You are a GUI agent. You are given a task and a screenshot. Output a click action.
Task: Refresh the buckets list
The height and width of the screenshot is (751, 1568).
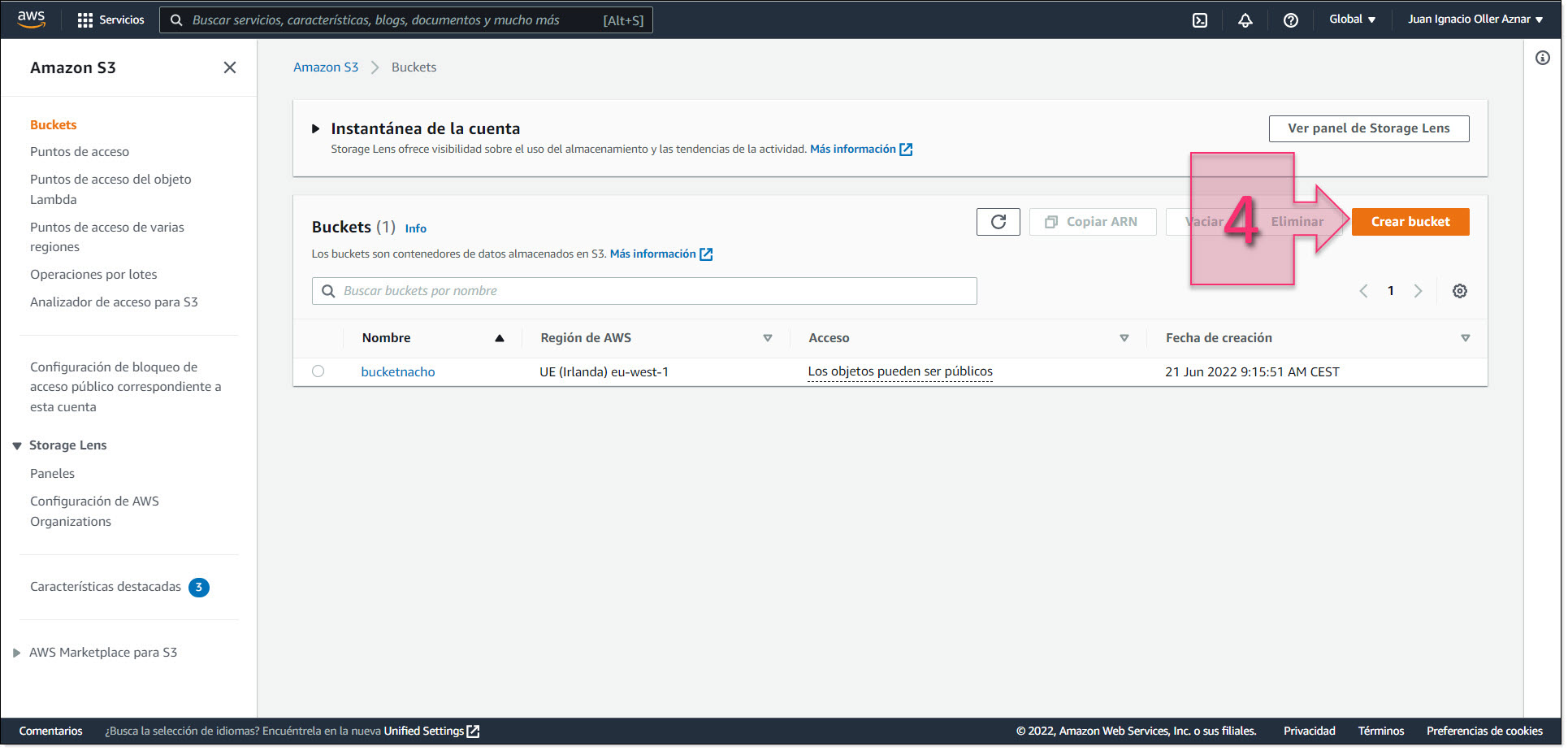998,221
